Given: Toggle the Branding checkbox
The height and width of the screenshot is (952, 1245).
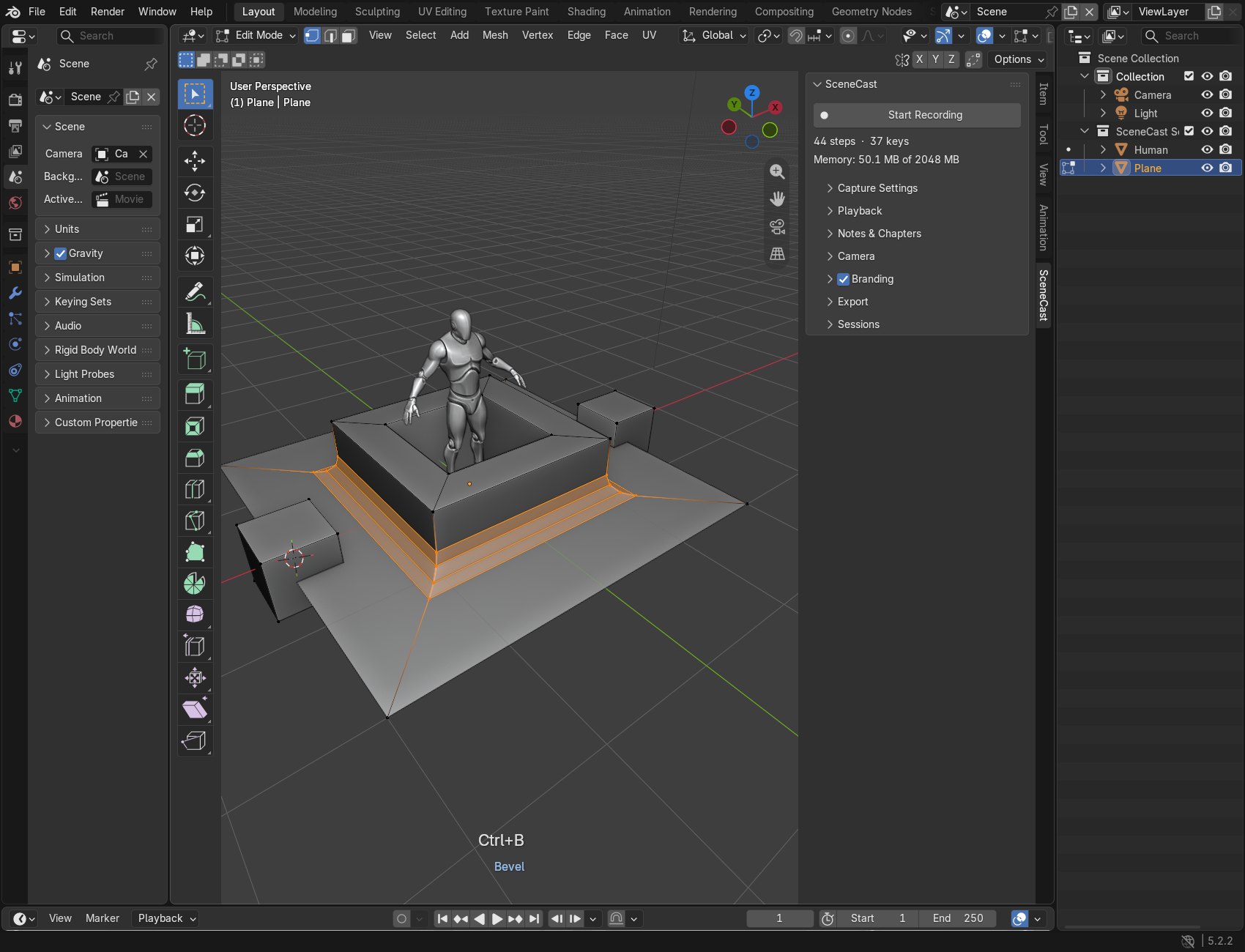Looking at the screenshot, I should (x=843, y=279).
